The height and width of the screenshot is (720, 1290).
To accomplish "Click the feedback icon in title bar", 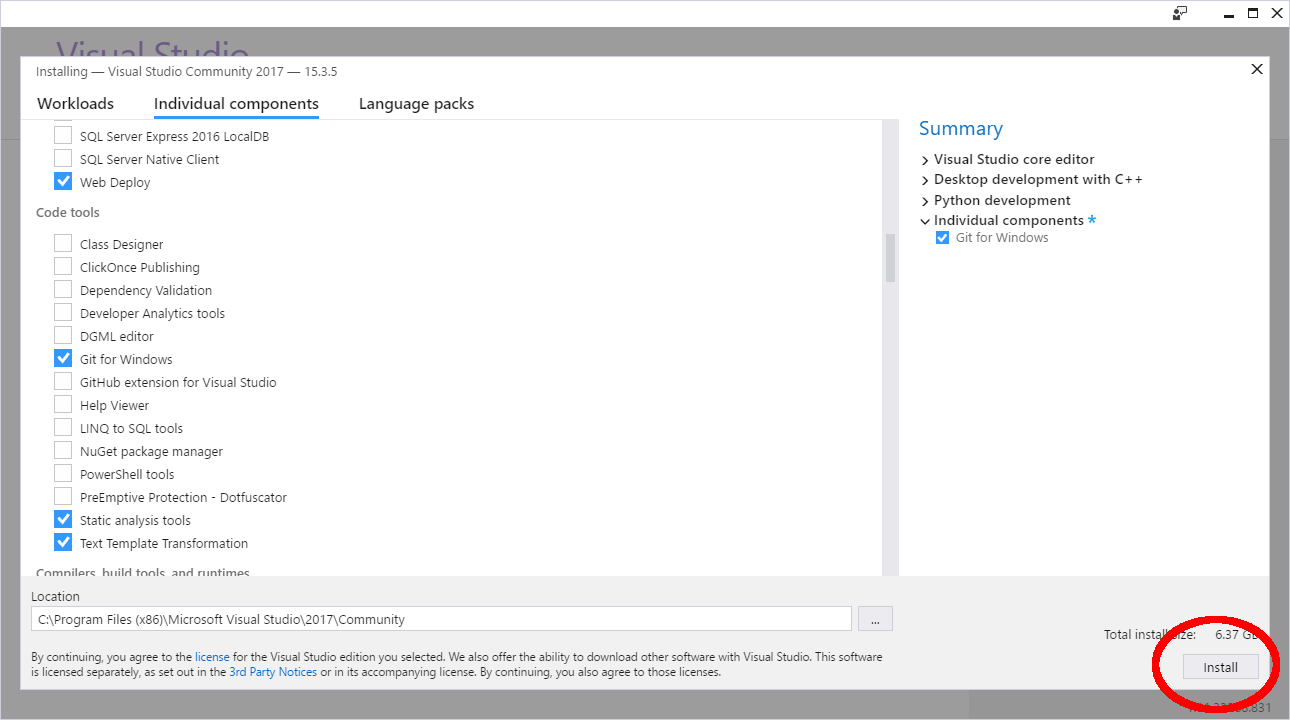I will coord(1181,13).
